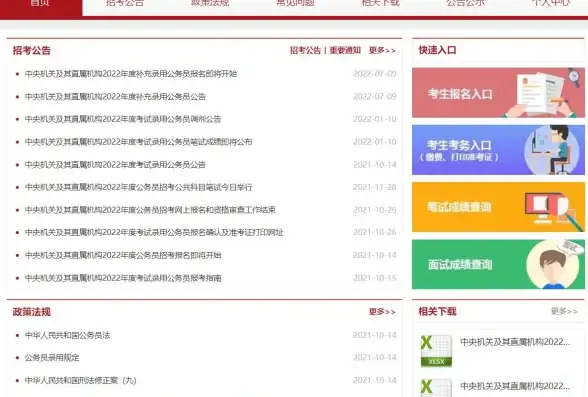Open the article 中央机关及其直属机构2022年度考试录用公务员报考指南

(123, 278)
